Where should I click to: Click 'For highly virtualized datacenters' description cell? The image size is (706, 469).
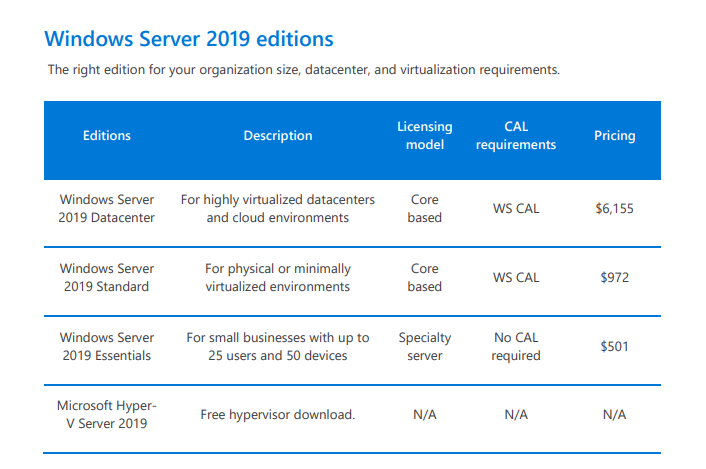tap(278, 208)
